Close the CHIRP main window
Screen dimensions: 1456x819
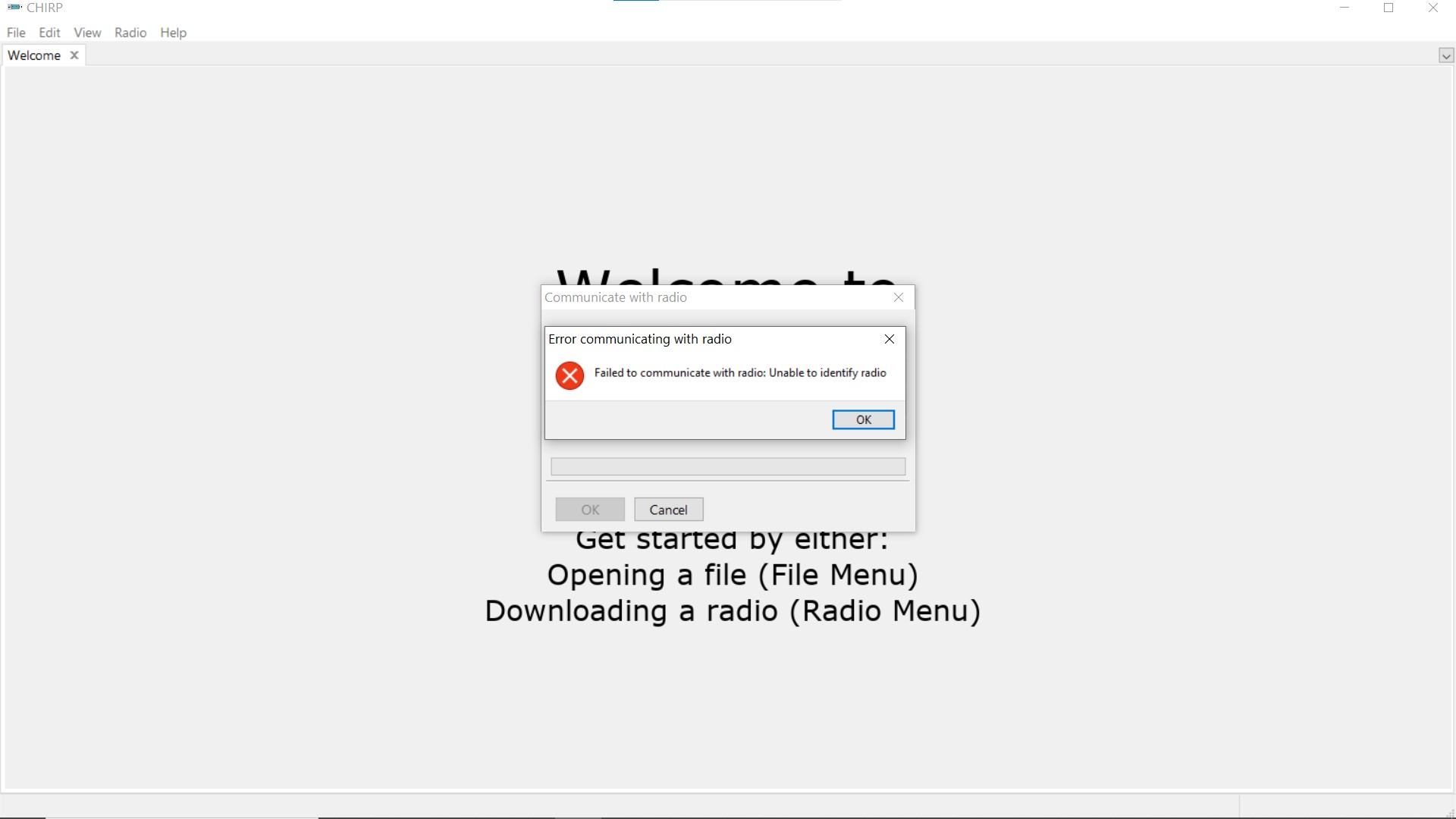1433,8
